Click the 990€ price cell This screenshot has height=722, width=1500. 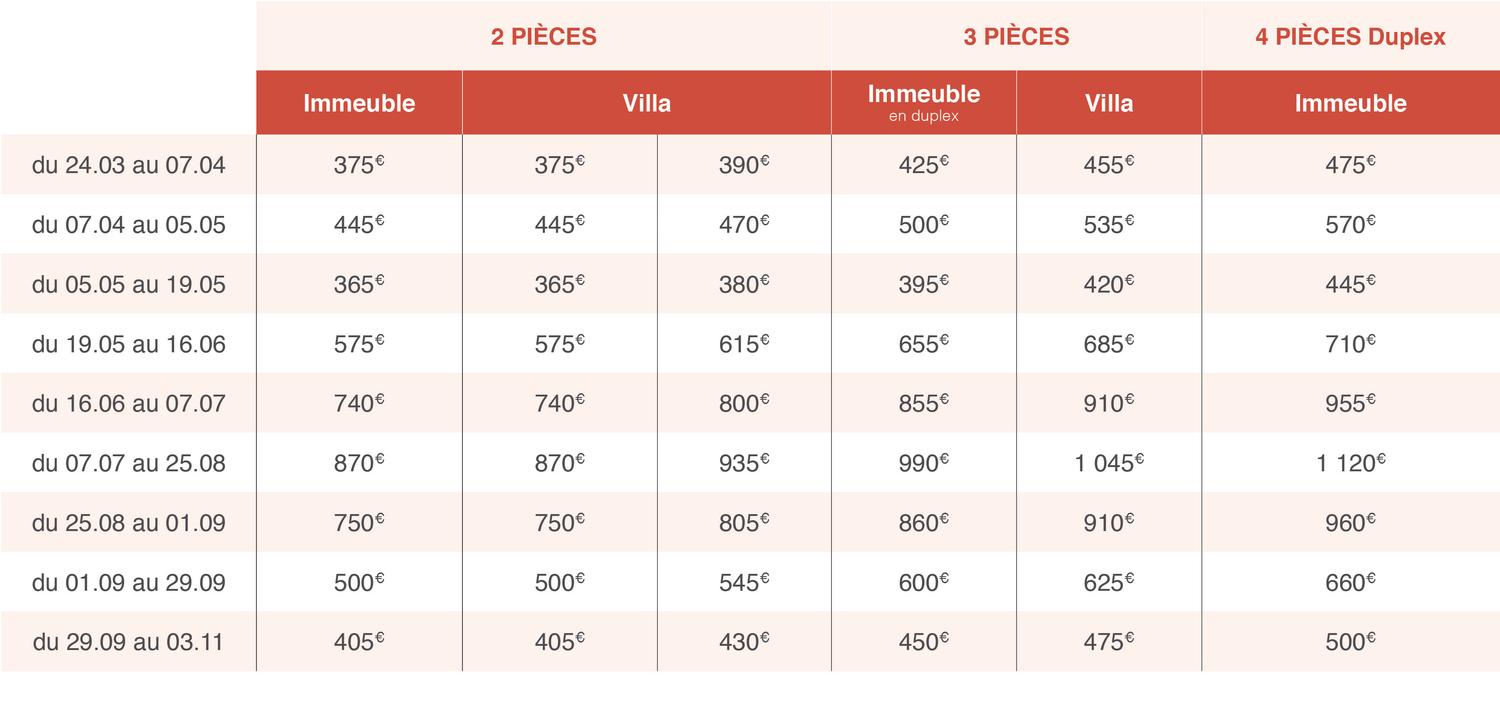[x=924, y=463]
